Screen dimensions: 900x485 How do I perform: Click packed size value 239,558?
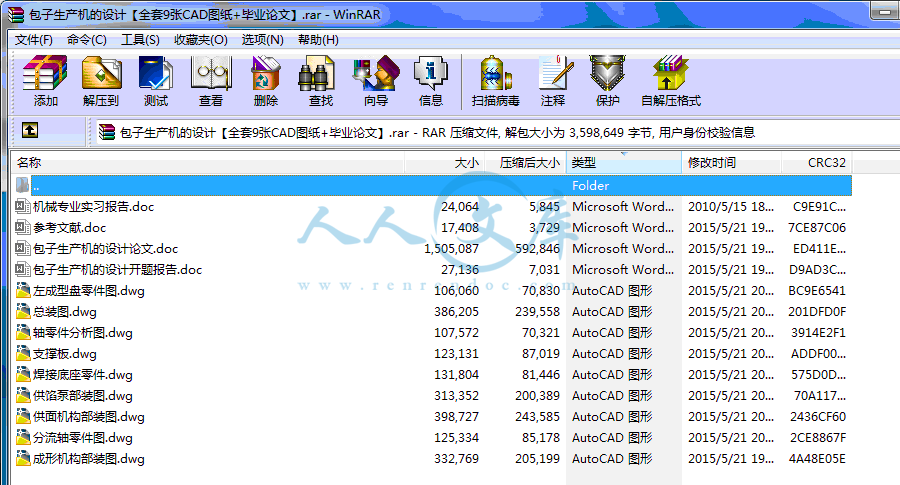tap(537, 312)
